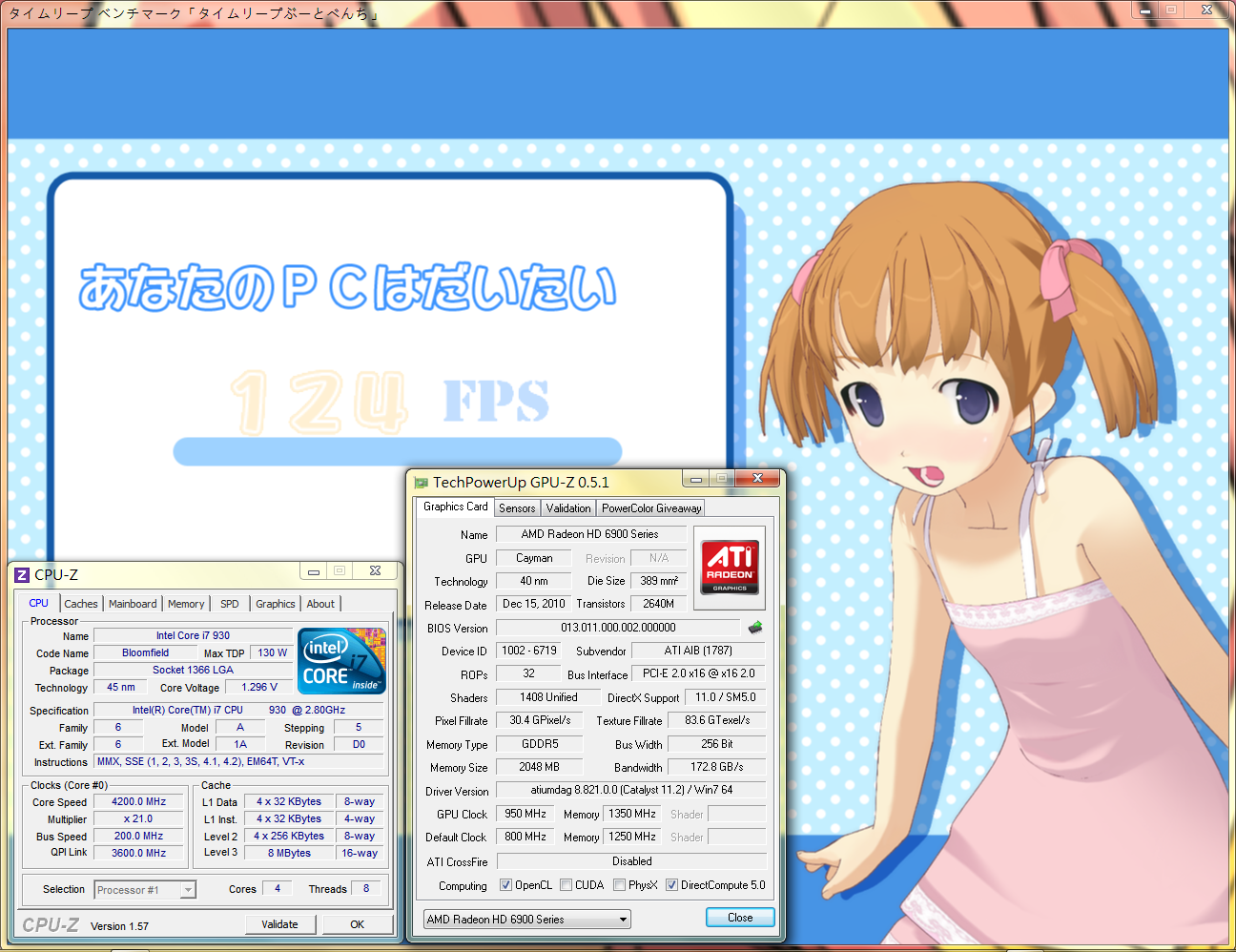The image size is (1236, 952).
Task: Click the 2048 MB memory size value
Action: click(x=540, y=767)
